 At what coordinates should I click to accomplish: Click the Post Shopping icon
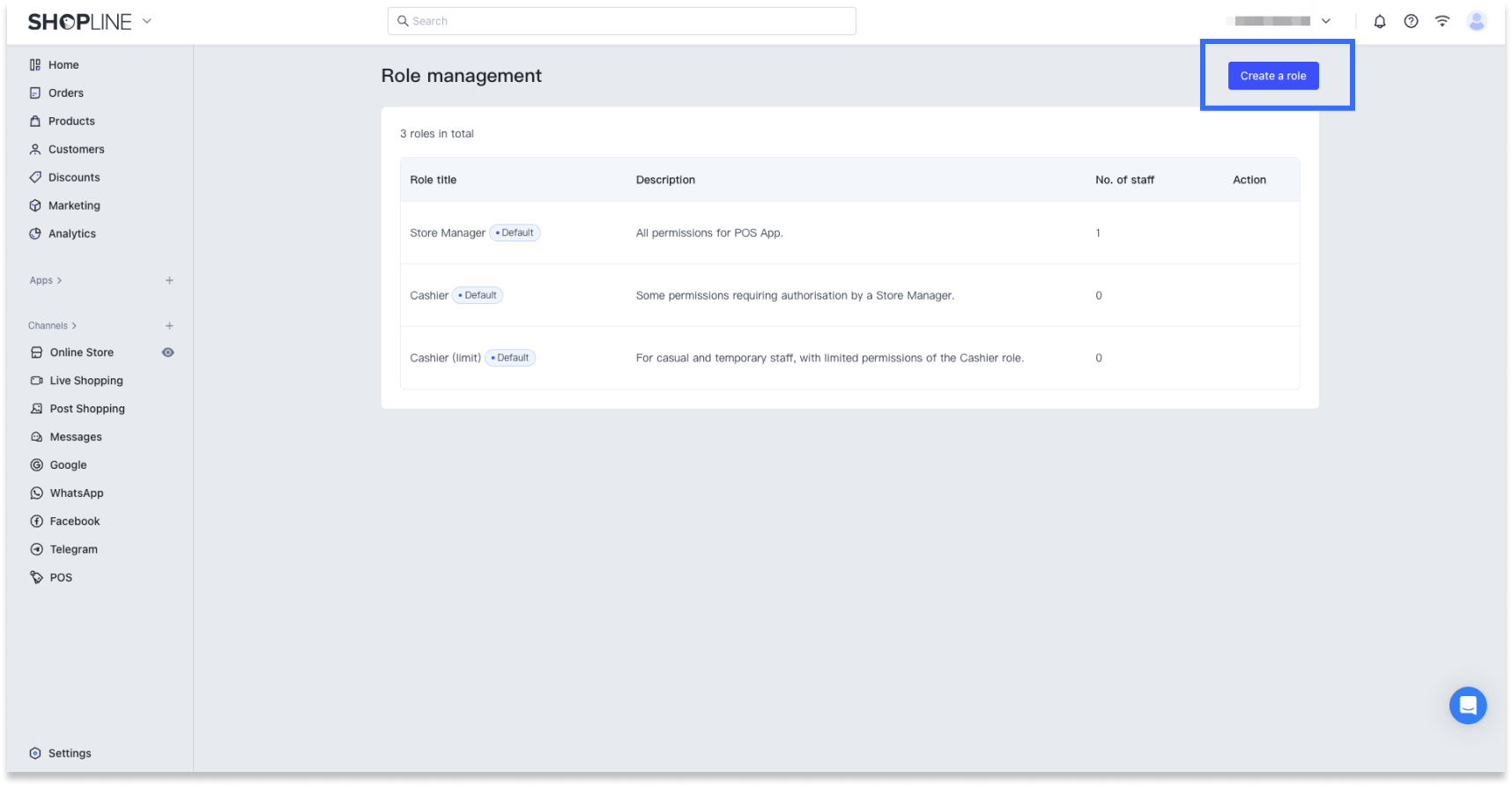pyautogui.click(x=37, y=409)
